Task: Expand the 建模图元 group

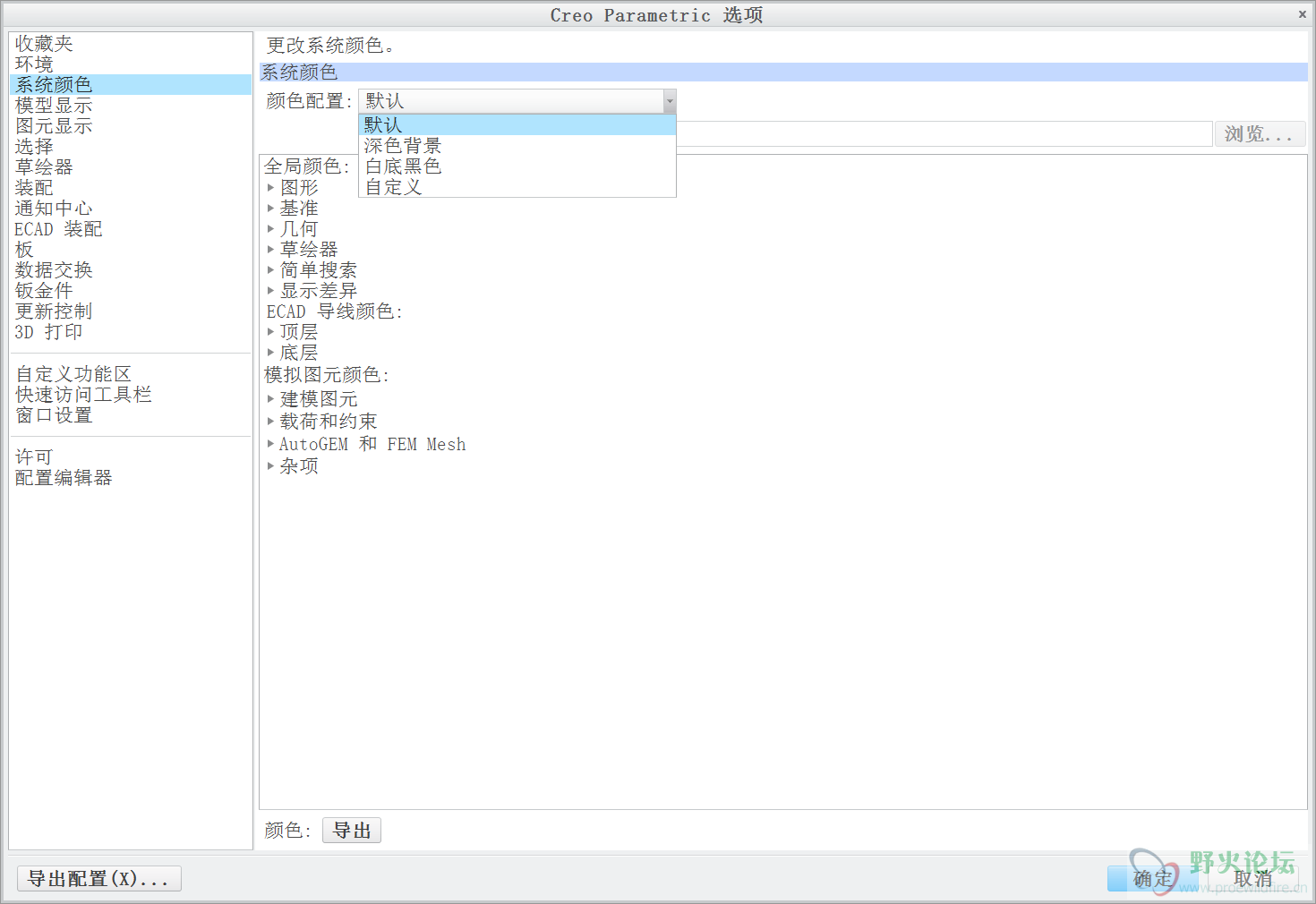Action: (x=270, y=398)
